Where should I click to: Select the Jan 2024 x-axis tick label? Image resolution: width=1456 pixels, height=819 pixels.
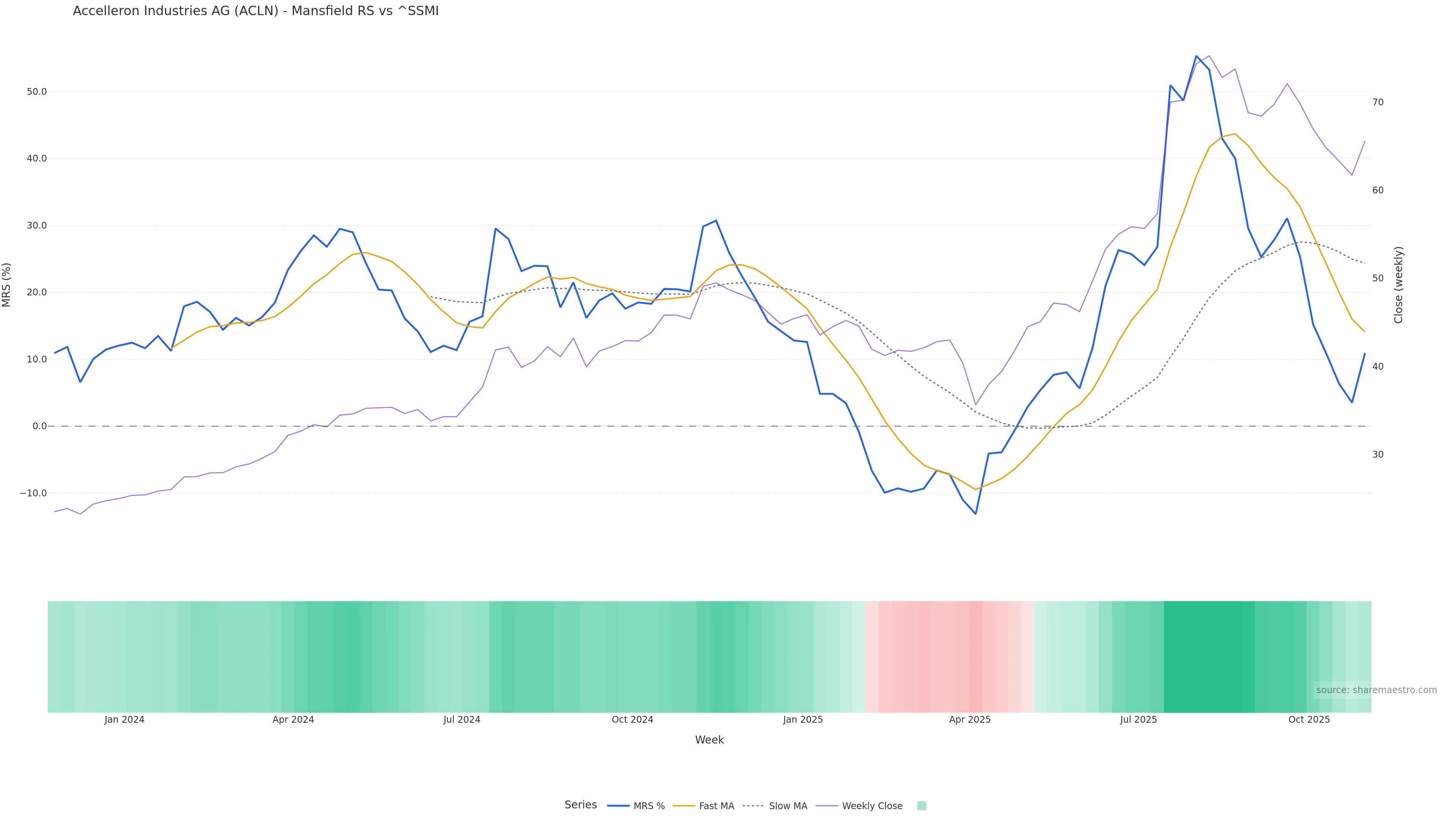tap(124, 720)
